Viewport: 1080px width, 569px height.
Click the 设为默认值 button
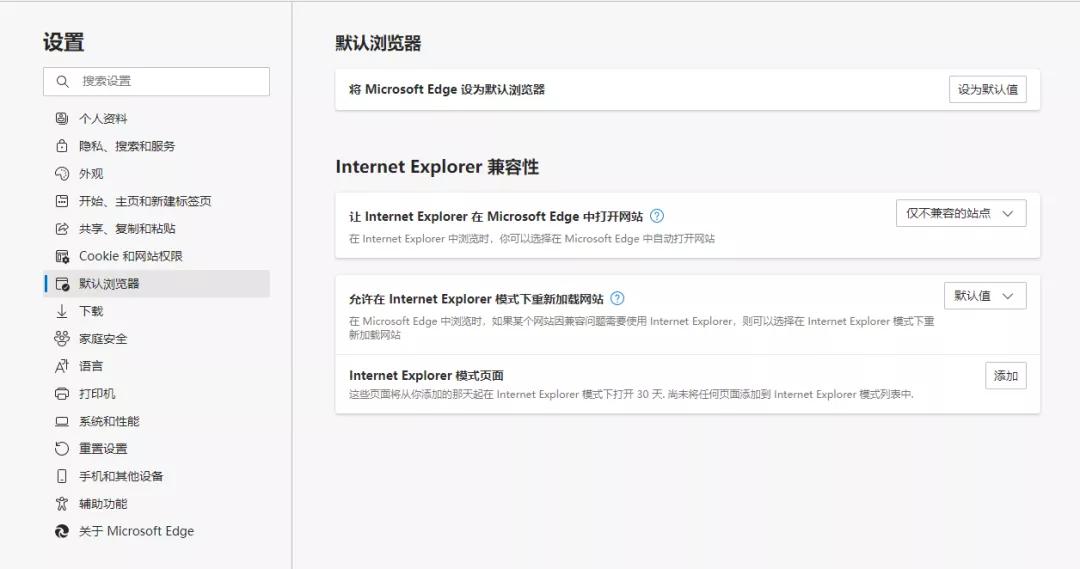tap(988, 90)
